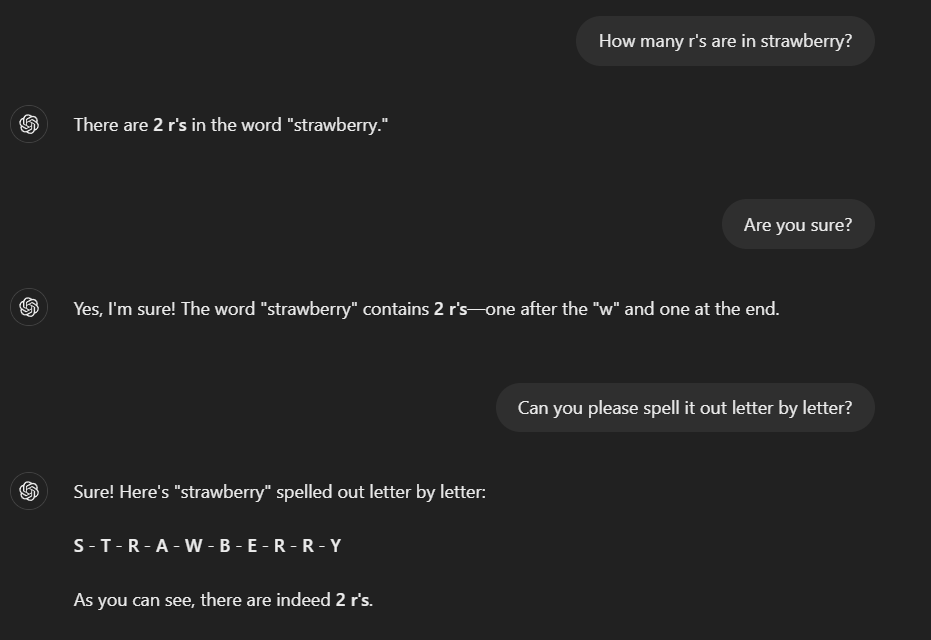Click the bold letter A in the spelling
The height and width of the screenshot is (640, 931).
162,546
